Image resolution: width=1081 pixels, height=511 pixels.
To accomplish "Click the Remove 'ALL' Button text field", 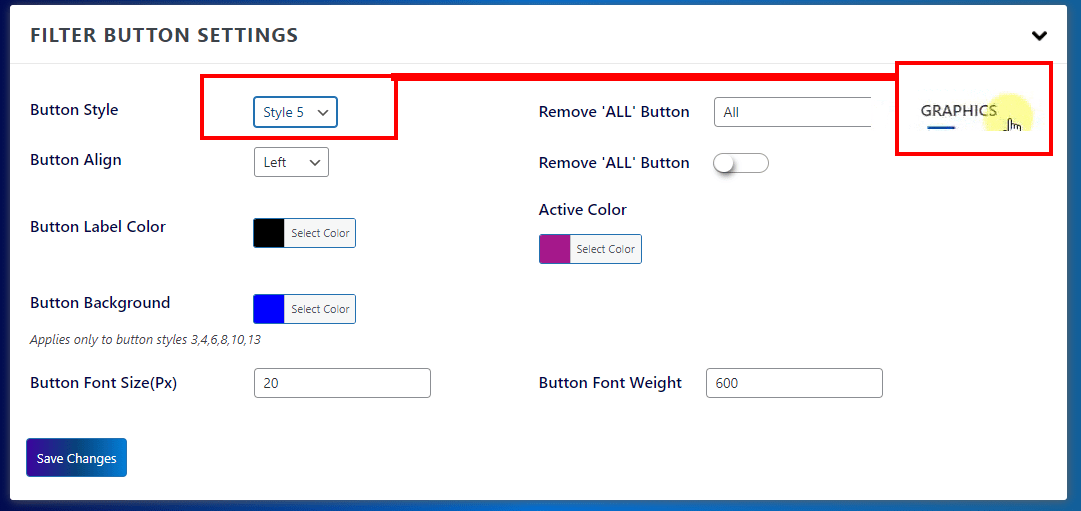I will pos(792,112).
